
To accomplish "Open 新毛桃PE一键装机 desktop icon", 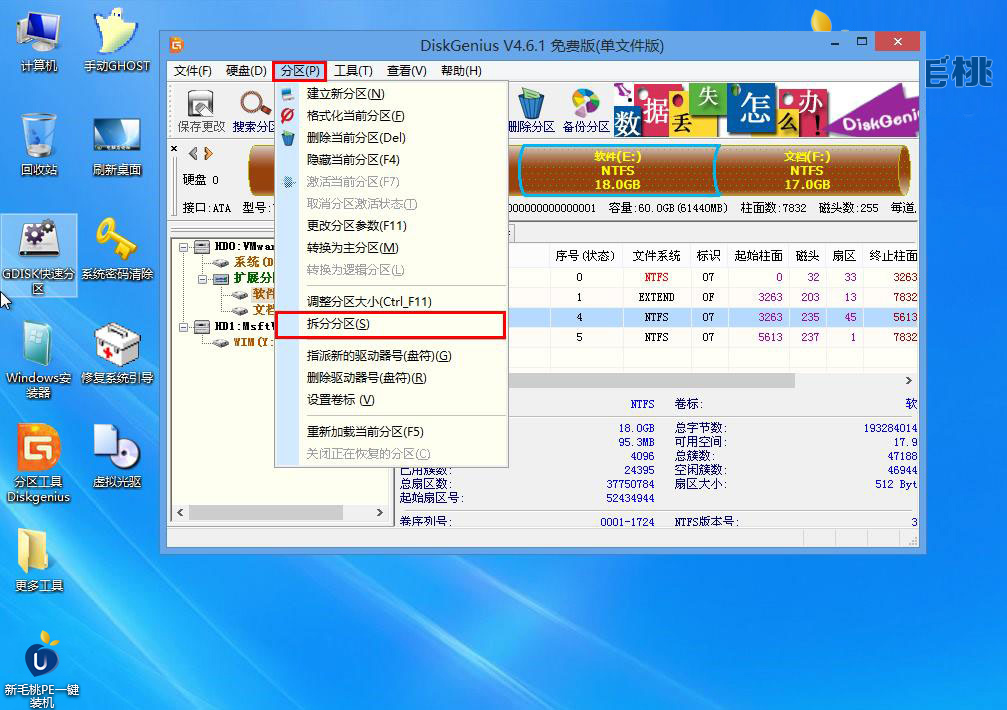I will (x=41, y=670).
